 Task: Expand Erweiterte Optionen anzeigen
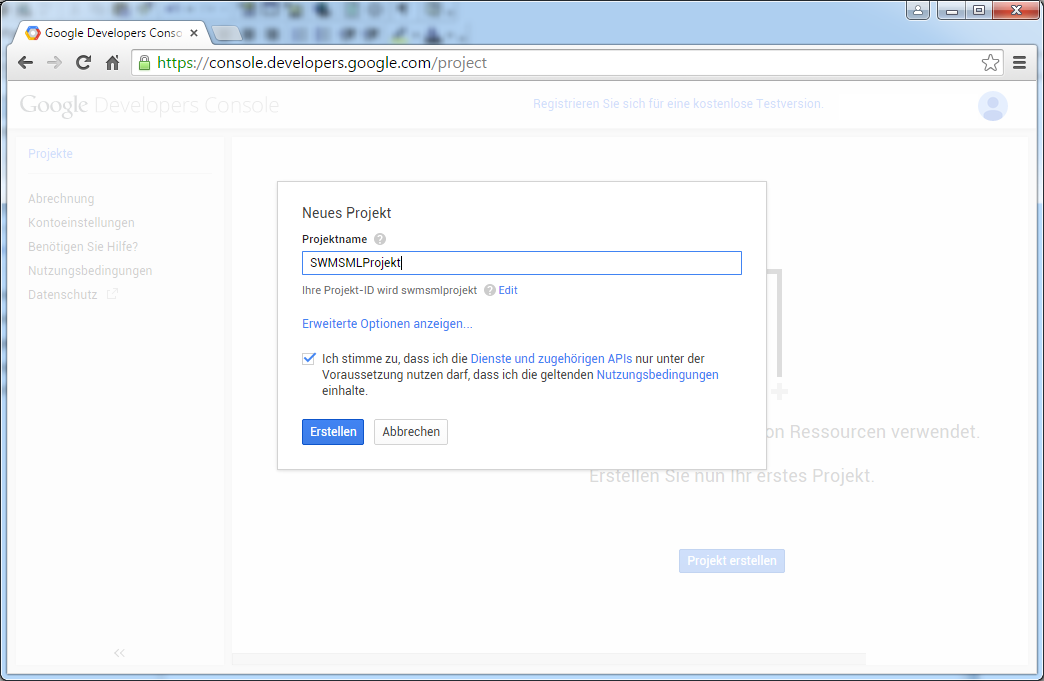point(387,324)
